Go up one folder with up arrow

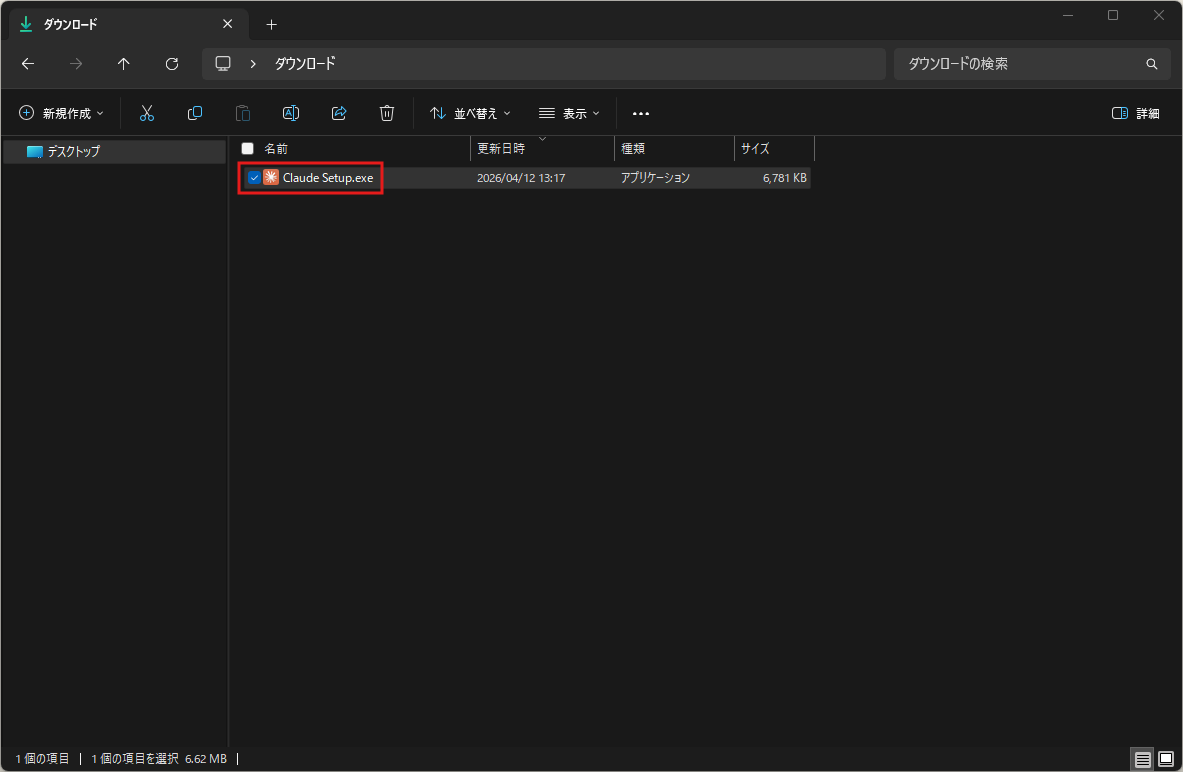coord(124,64)
